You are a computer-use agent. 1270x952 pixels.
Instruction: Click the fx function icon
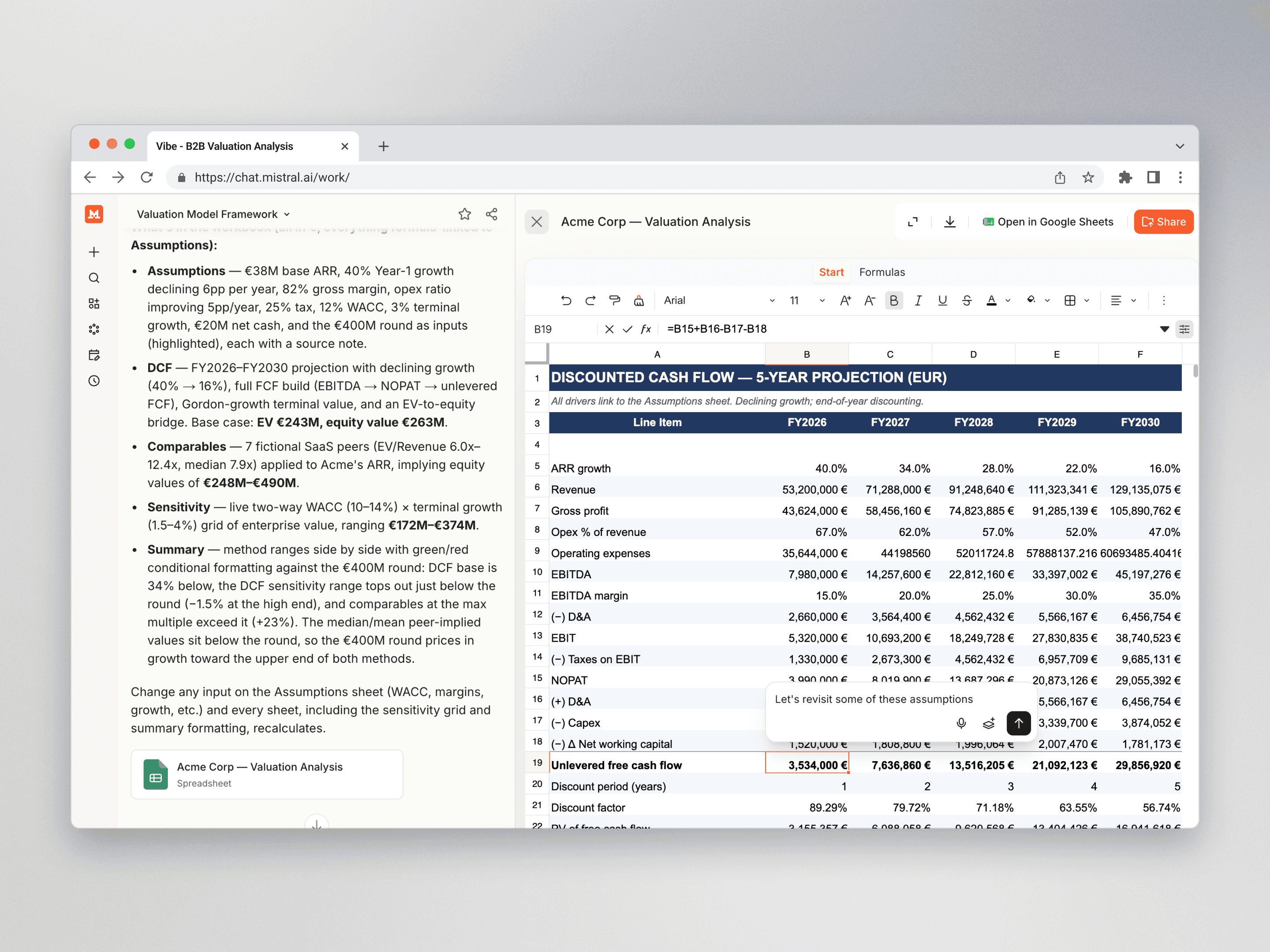click(x=646, y=329)
